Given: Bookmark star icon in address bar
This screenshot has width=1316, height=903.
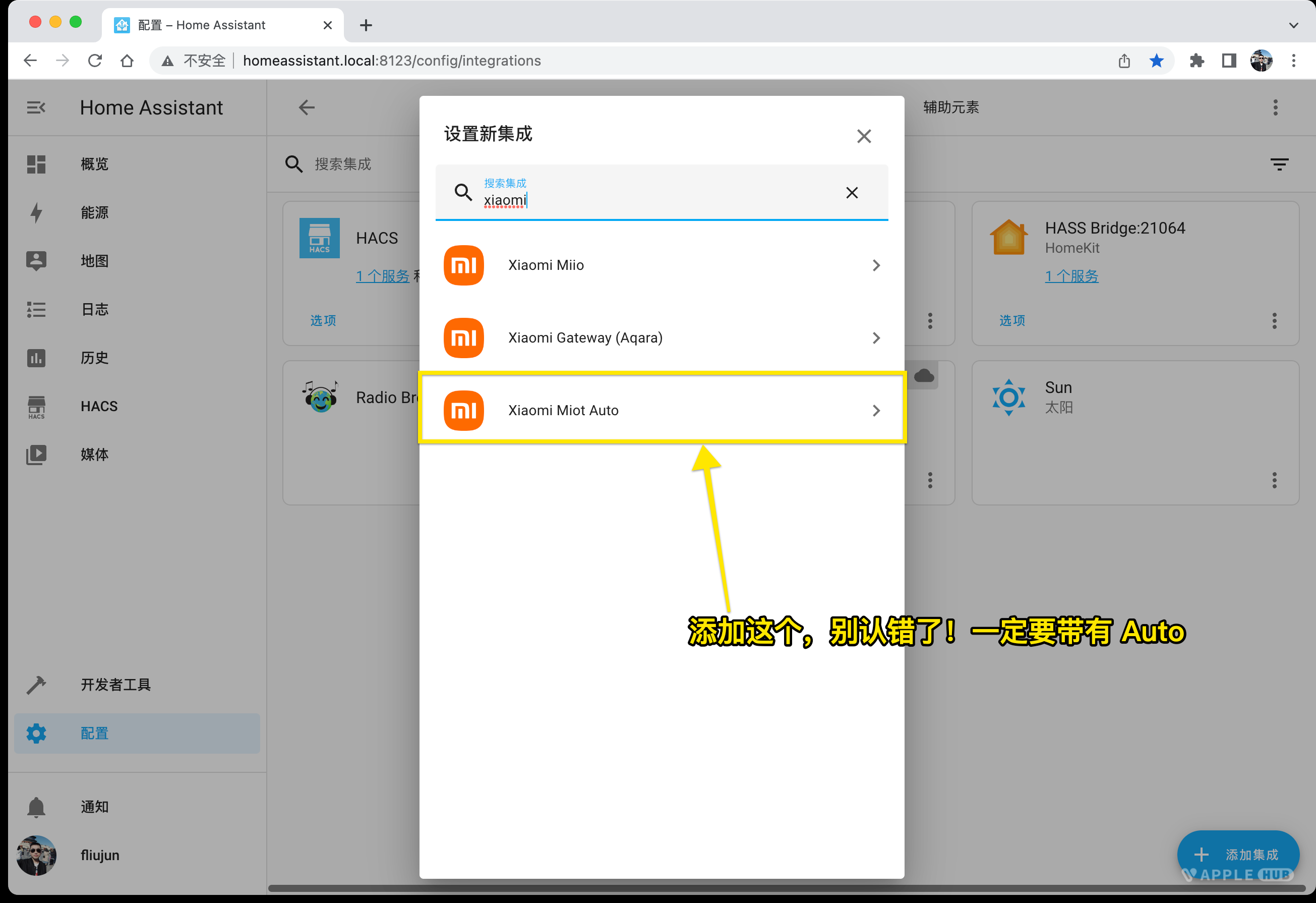Looking at the screenshot, I should [x=1156, y=61].
